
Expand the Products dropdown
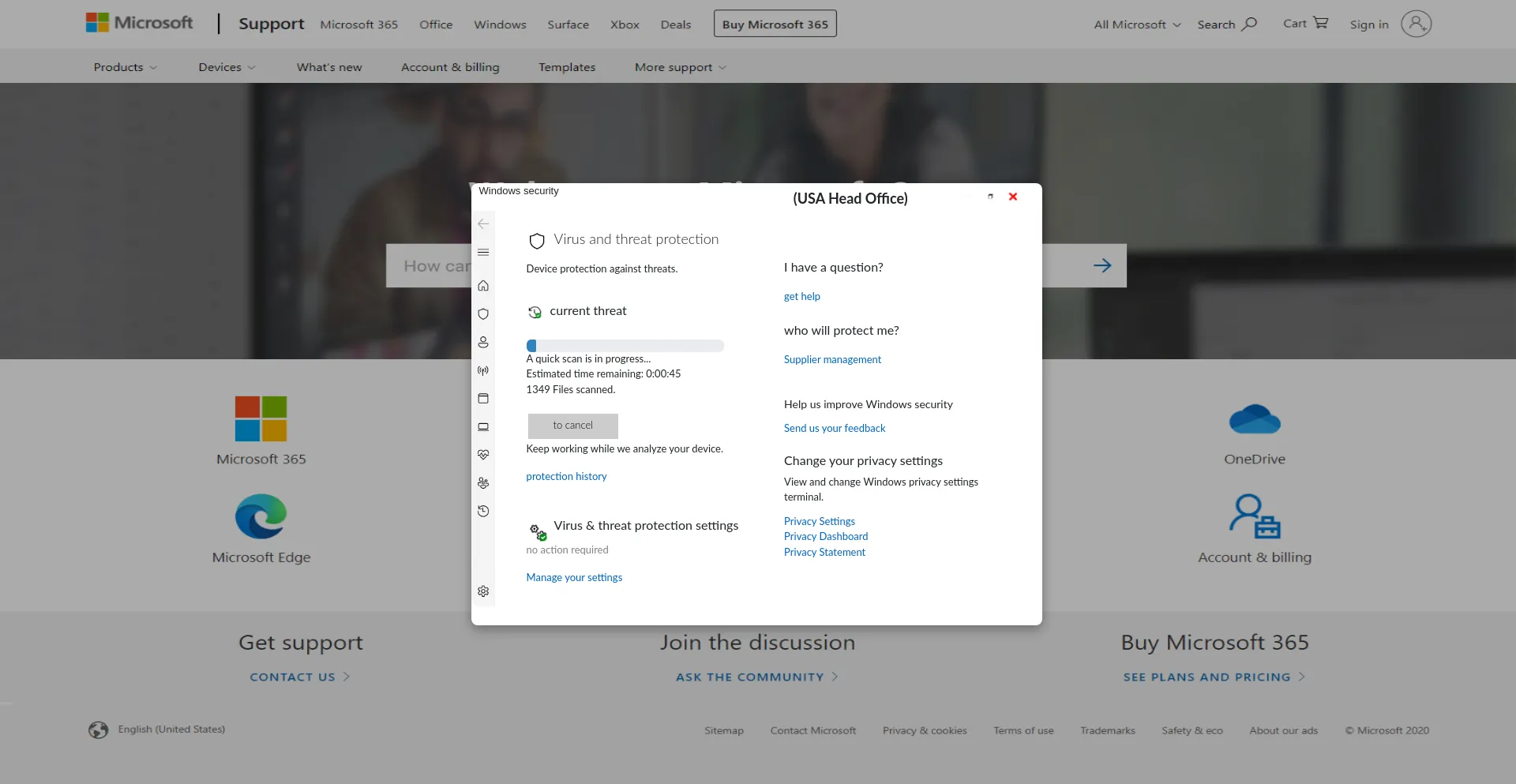click(x=125, y=67)
